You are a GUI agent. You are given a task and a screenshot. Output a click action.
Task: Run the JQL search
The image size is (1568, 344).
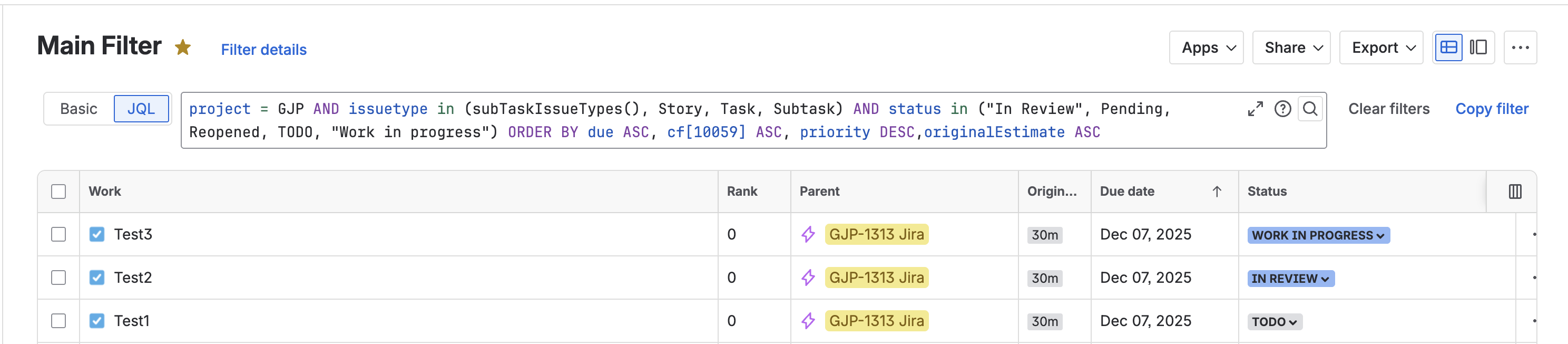point(1310,109)
